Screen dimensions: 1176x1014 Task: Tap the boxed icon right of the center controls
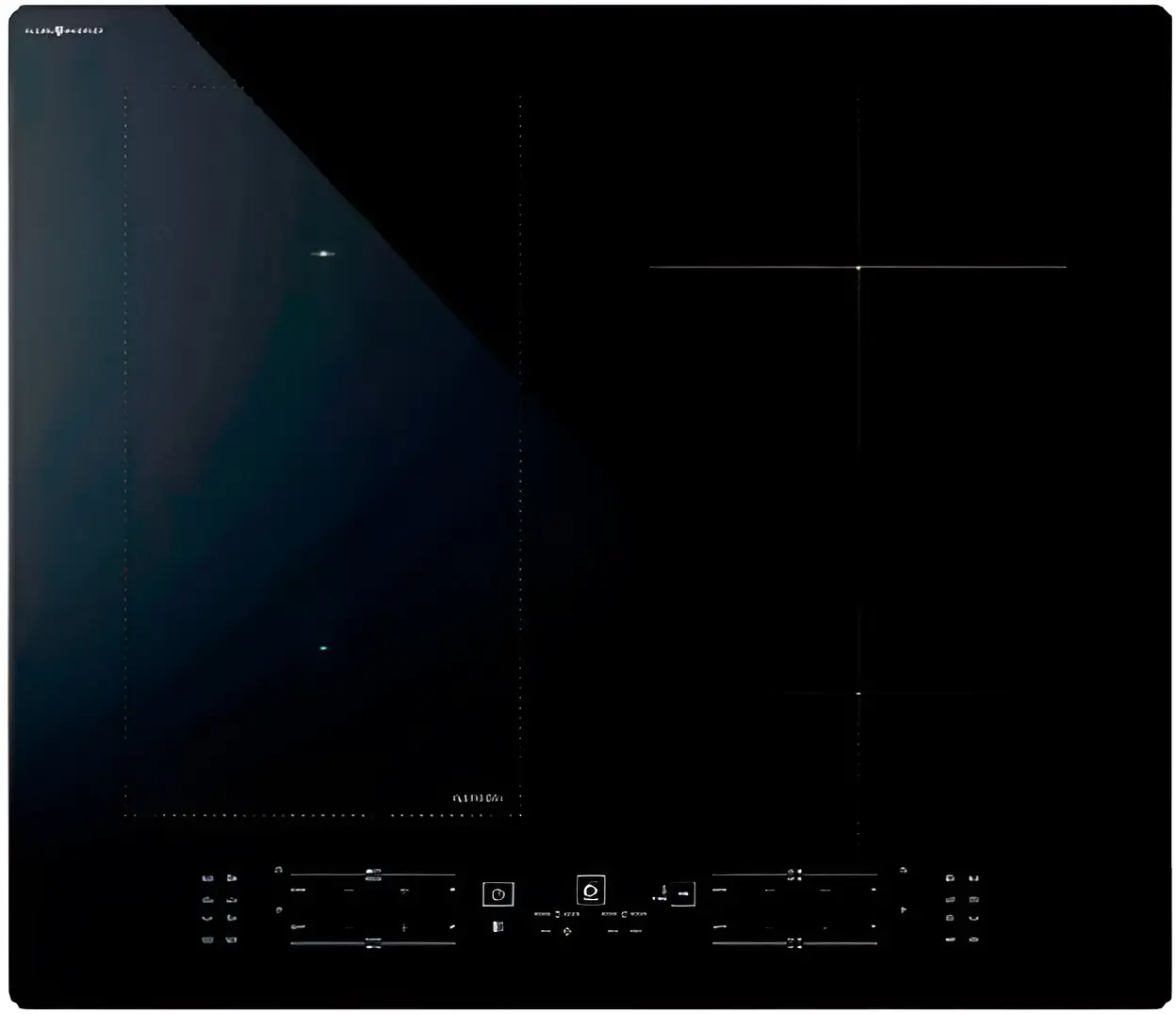click(681, 892)
